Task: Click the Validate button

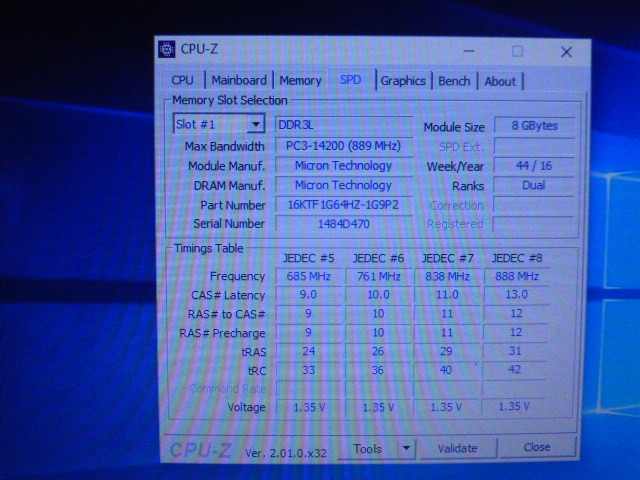Action: pyautogui.click(x=458, y=448)
